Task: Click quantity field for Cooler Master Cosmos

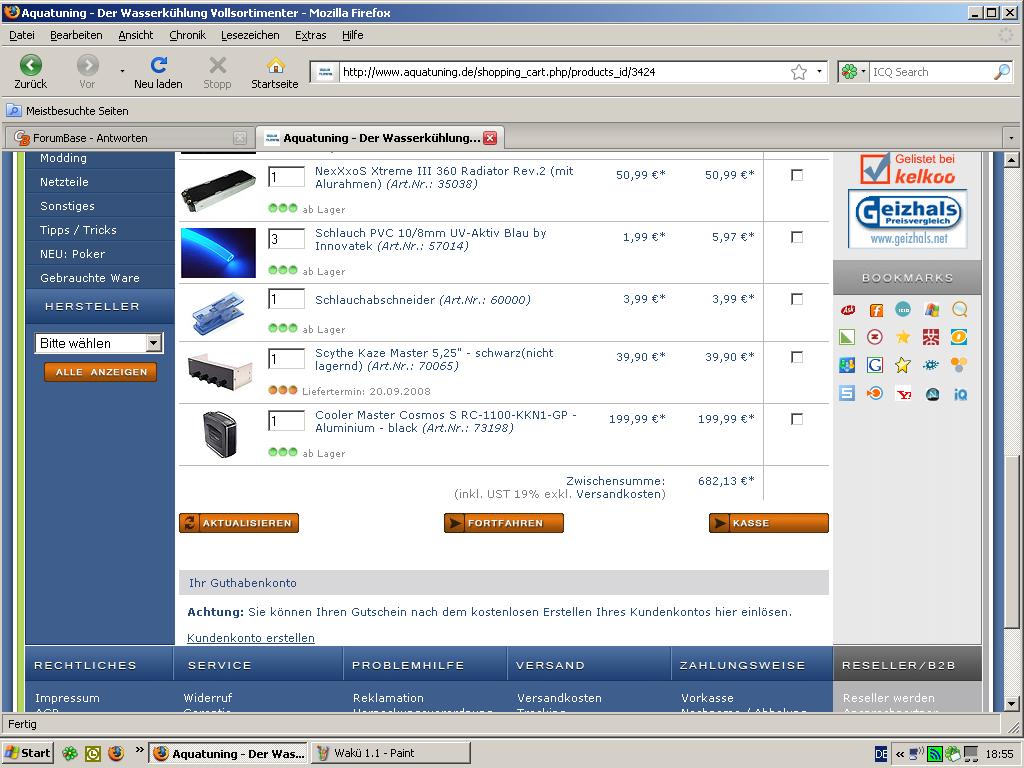Action: click(287, 421)
